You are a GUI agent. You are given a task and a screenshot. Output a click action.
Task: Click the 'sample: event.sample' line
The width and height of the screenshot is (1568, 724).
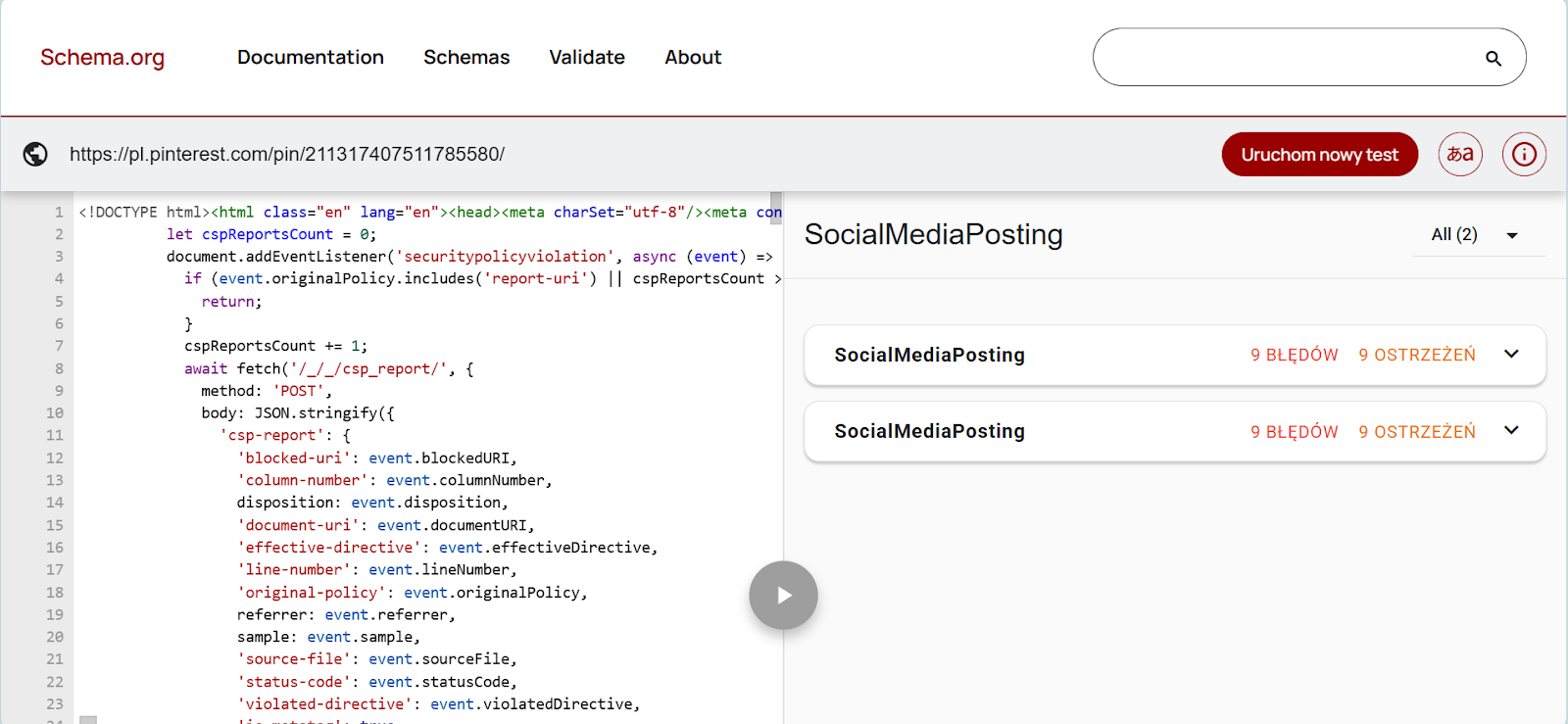point(328,637)
